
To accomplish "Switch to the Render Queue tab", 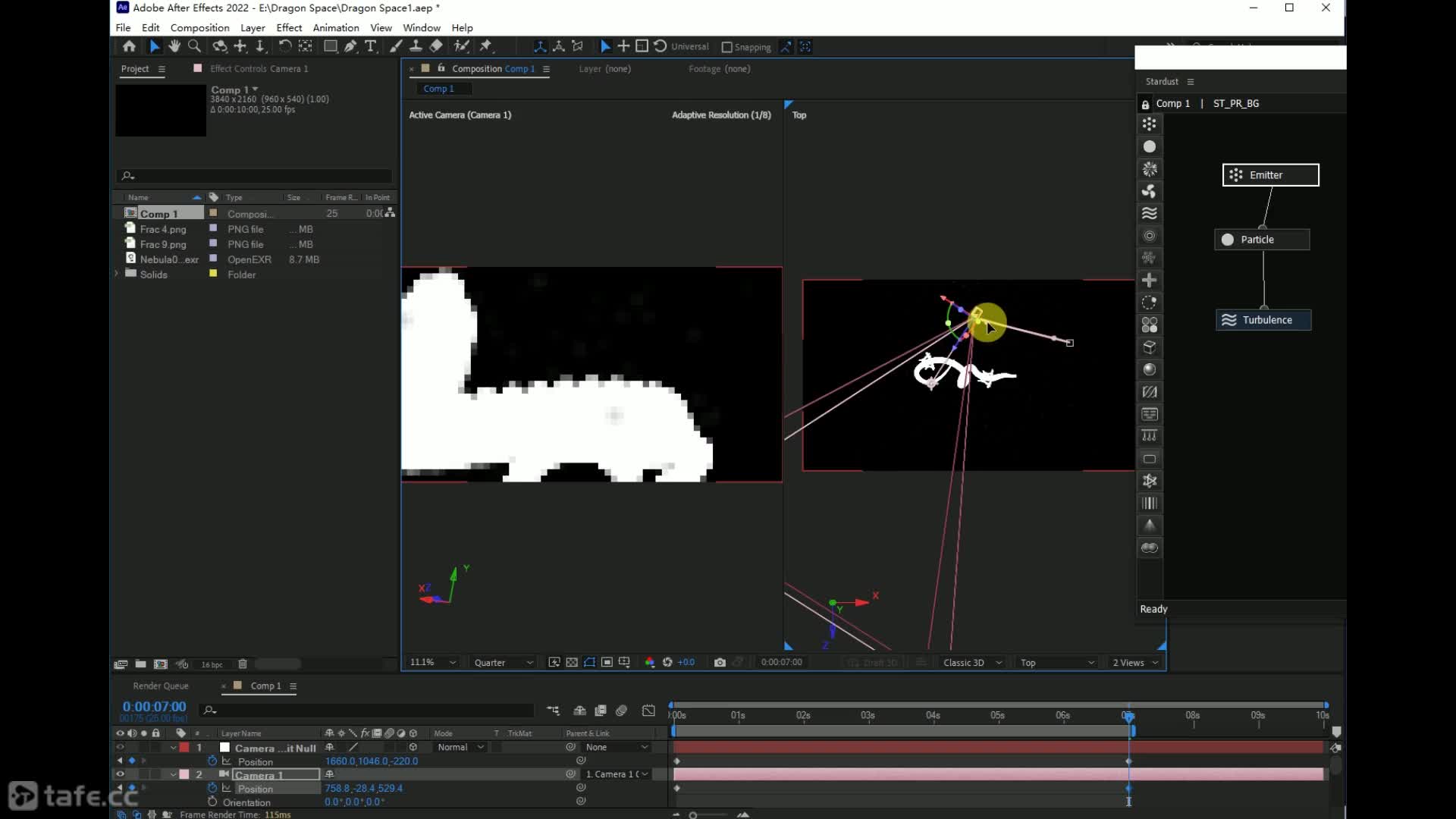I will click(161, 686).
